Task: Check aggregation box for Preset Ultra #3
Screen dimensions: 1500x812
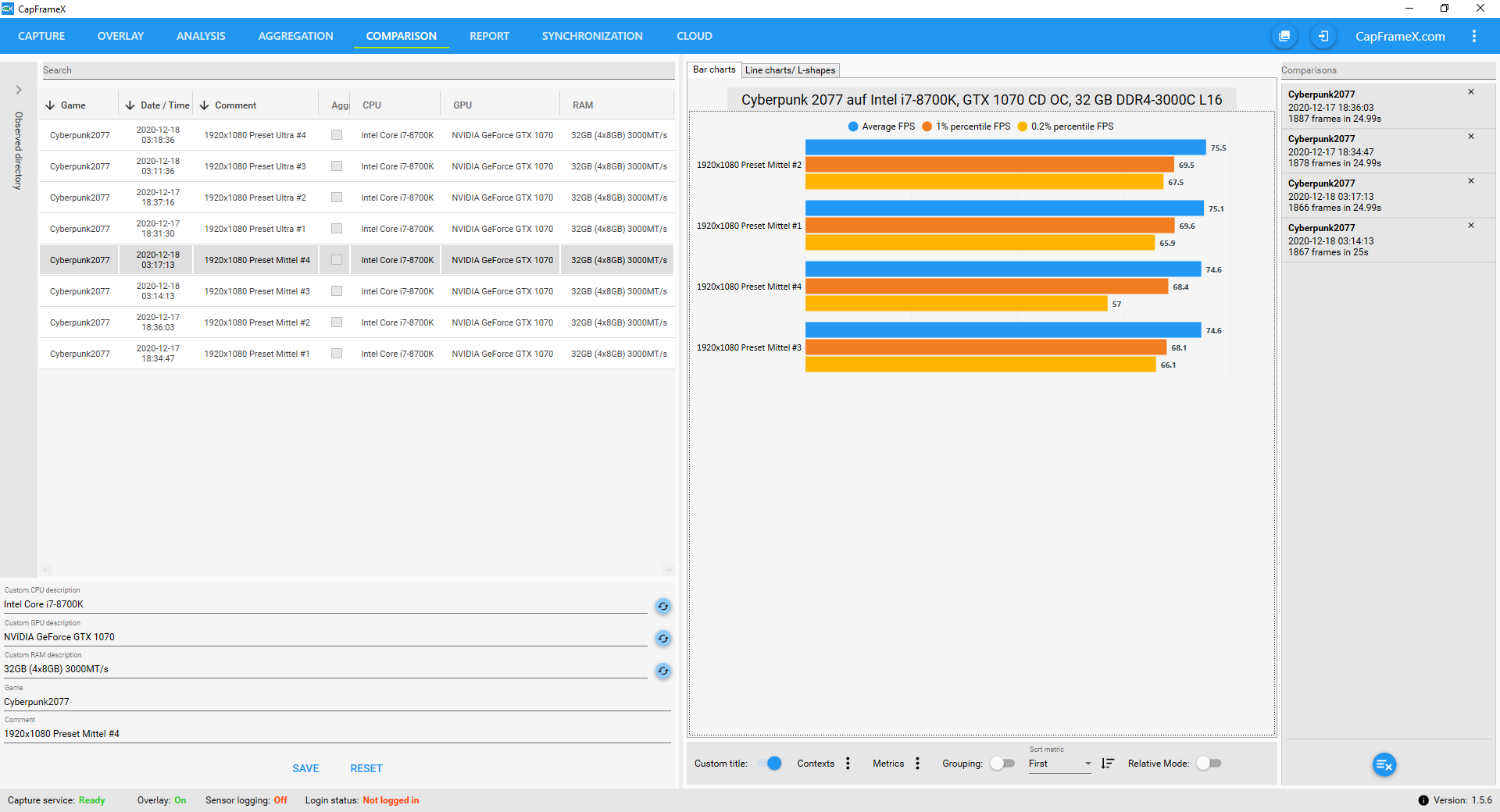Action: (337, 166)
